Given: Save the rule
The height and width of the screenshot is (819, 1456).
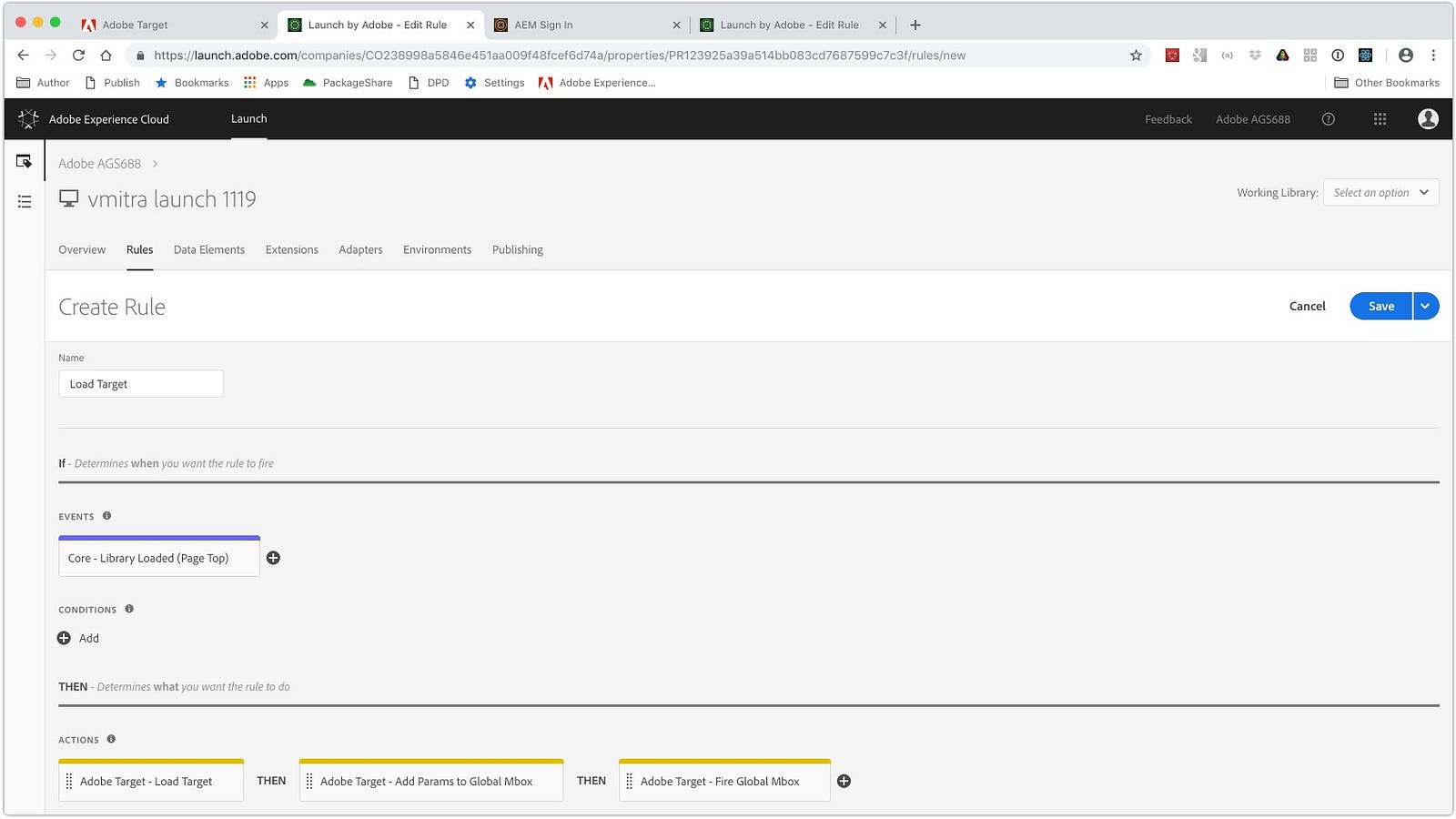Looking at the screenshot, I should coord(1380,306).
